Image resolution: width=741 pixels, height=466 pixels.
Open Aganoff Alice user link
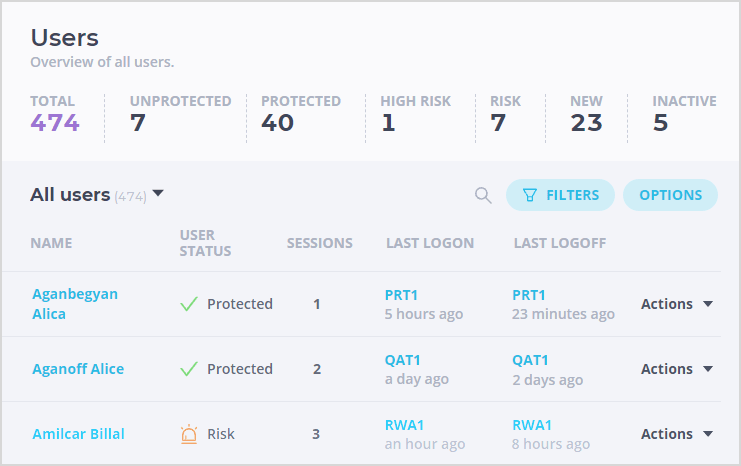[78, 369]
